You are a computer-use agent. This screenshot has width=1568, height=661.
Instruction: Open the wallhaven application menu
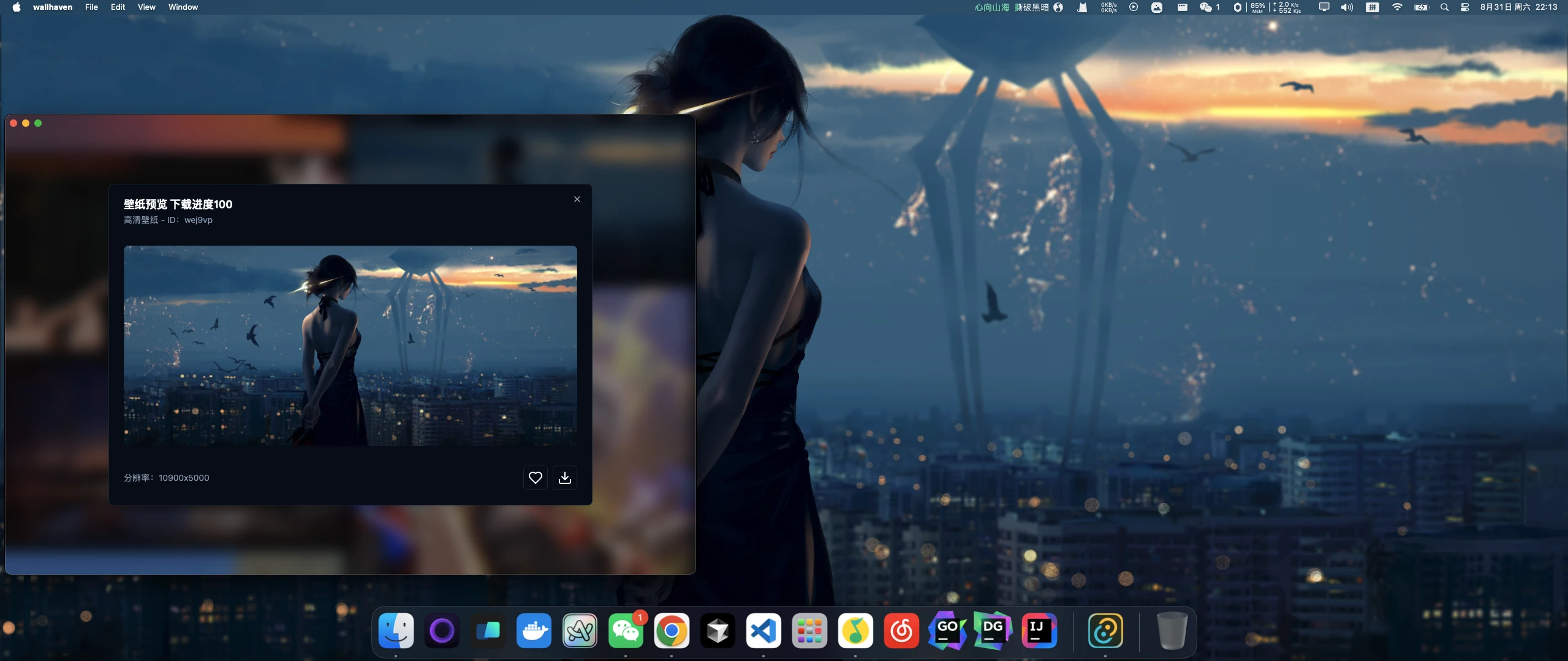pos(53,7)
